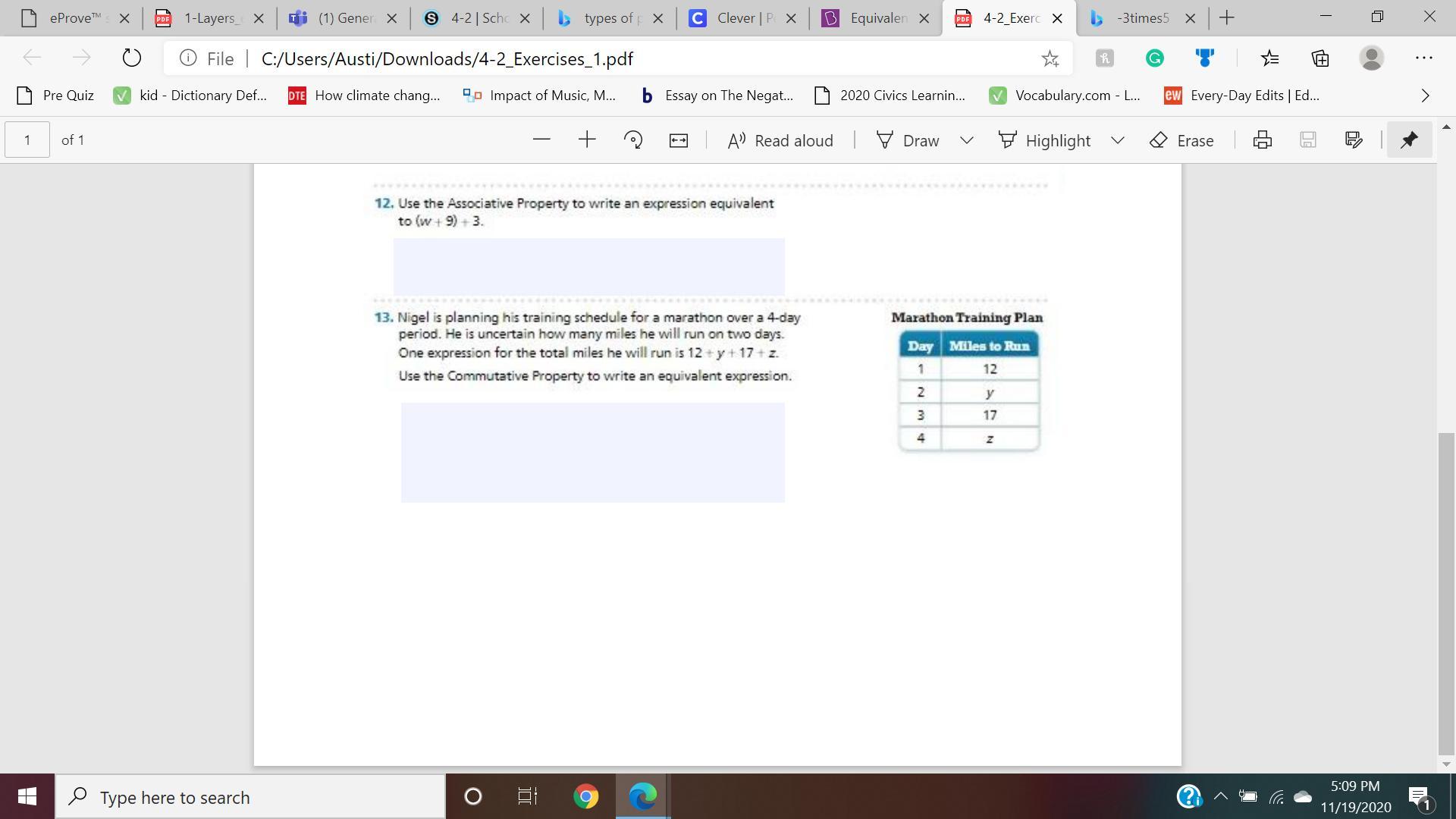Click the fit to width icon
This screenshot has height=819, width=1456.
pos(679,140)
